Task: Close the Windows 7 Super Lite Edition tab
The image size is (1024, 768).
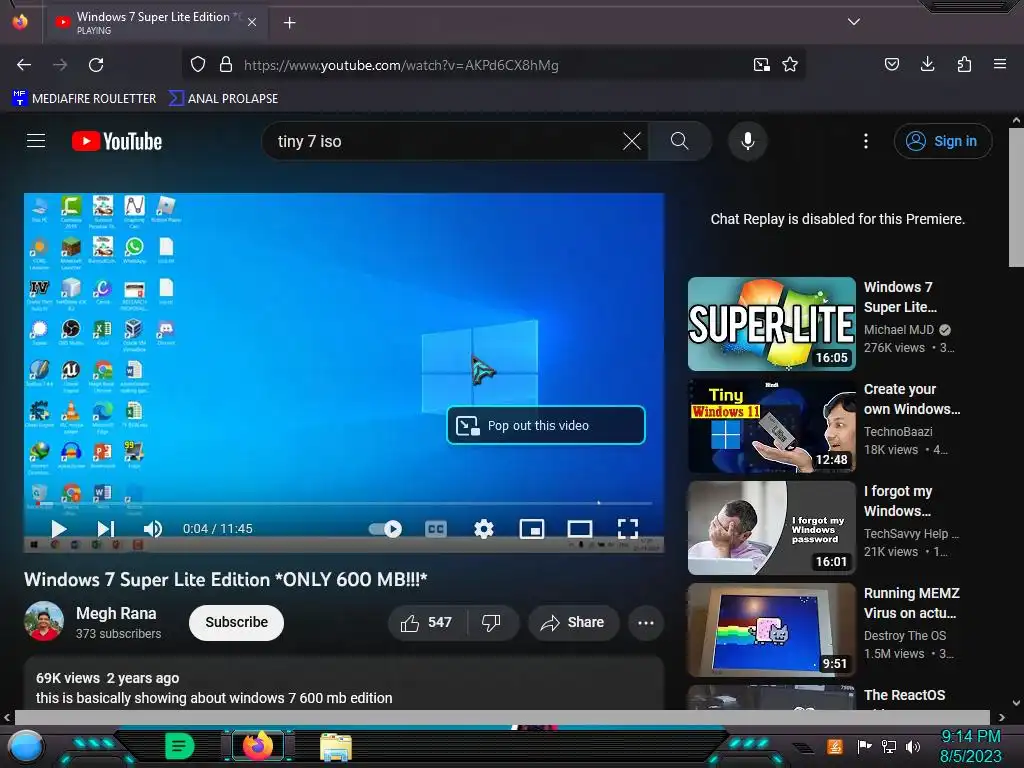Action: pyautogui.click(x=252, y=22)
